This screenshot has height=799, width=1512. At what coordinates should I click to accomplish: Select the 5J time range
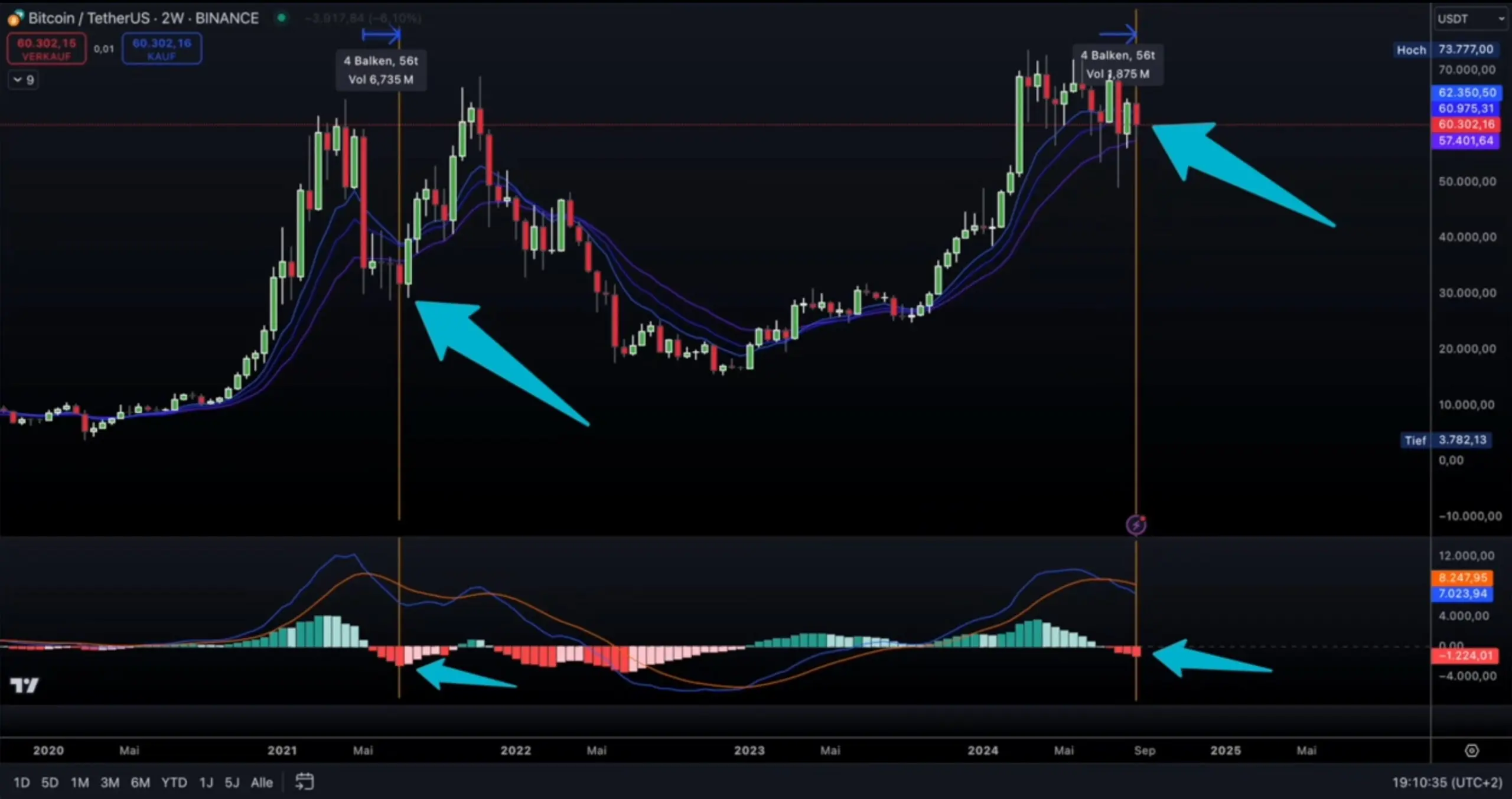232,782
